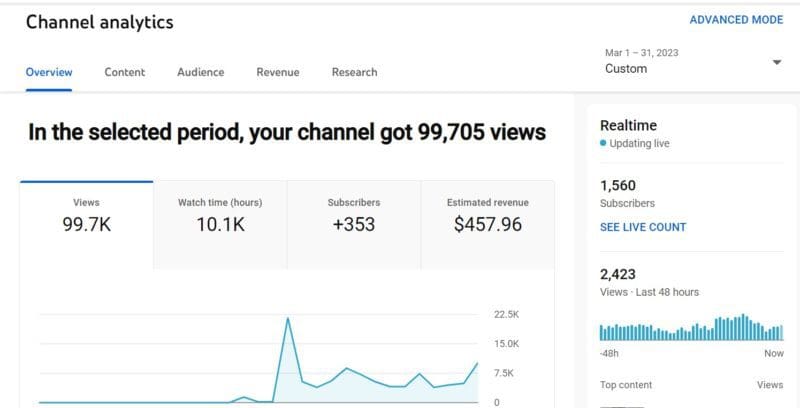This screenshot has width=800, height=408.
Task: Click the rightmost end of views line chart
Action: tap(478, 363)
